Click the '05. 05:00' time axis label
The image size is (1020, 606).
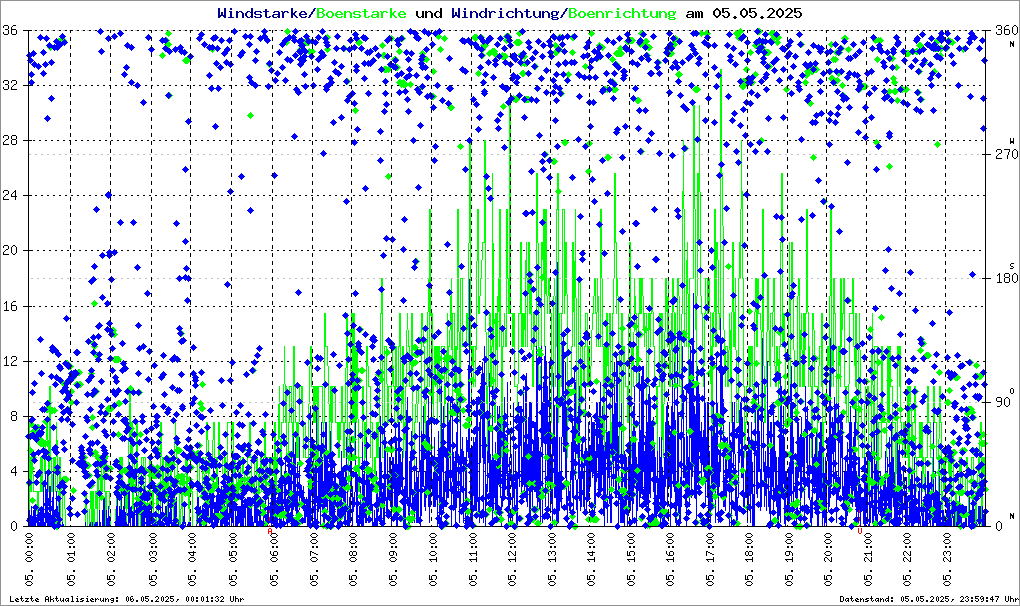(x=234, y=558)
